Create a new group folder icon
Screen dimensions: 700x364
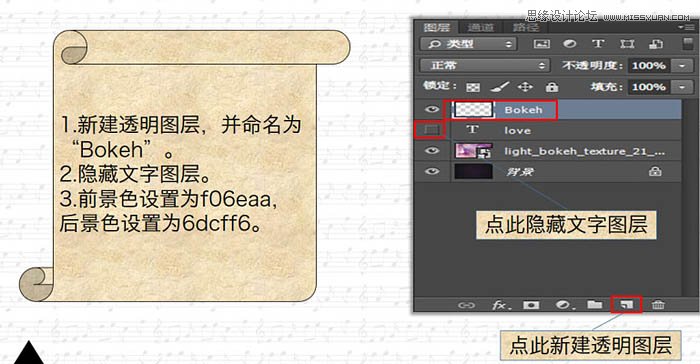[595, 305]
